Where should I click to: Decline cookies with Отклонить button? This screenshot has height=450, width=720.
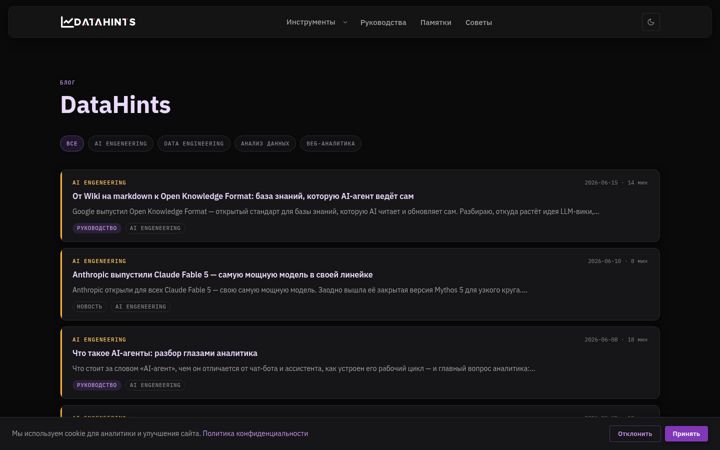[635, 433]
